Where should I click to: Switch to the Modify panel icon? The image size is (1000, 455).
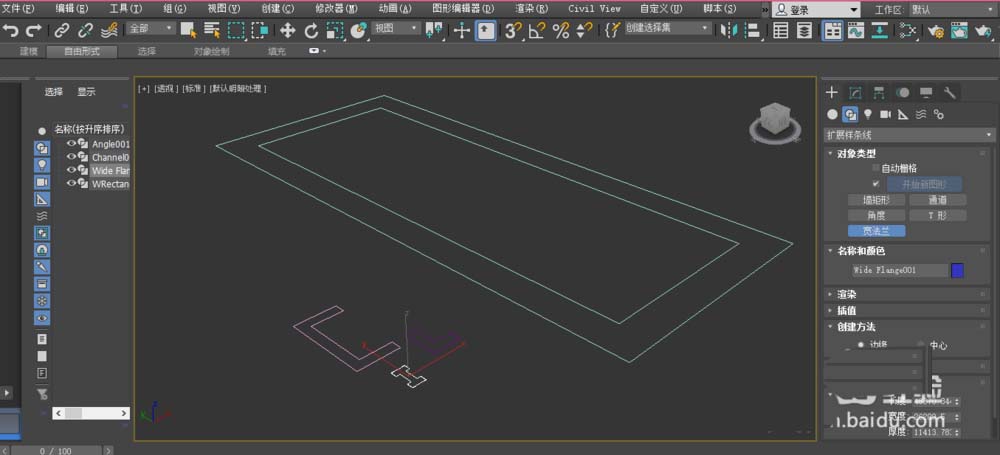coord(855,93)
